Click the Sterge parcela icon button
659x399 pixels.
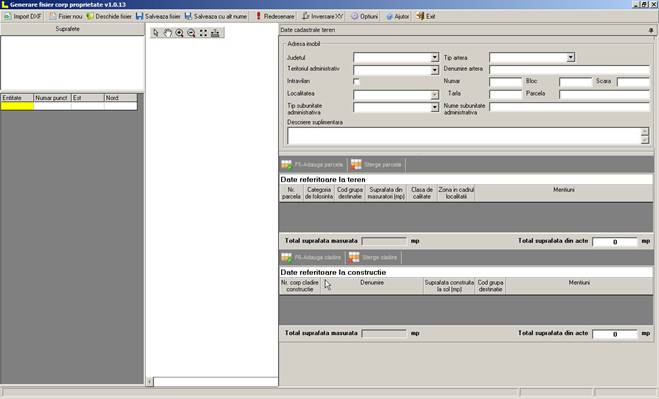[377, 164]
